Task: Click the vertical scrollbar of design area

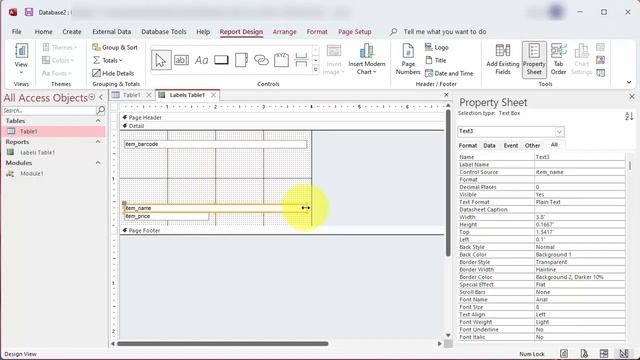Action: pyautogui.click(x=448, y=183)
